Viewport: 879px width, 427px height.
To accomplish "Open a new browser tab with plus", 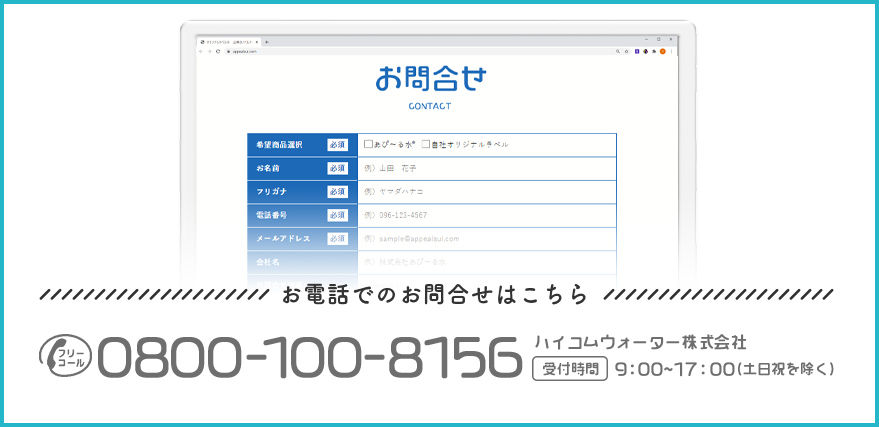I will point(267,42).
